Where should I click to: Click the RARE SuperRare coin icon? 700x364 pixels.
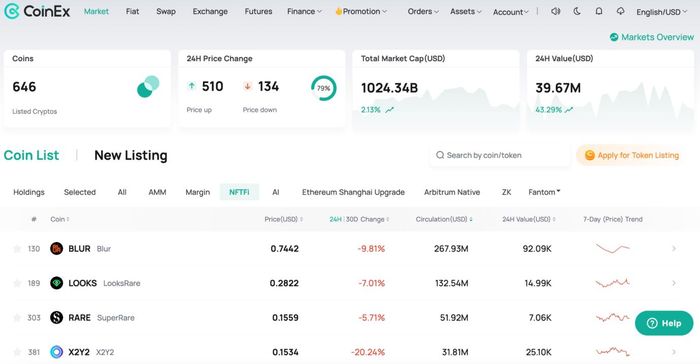56,318
